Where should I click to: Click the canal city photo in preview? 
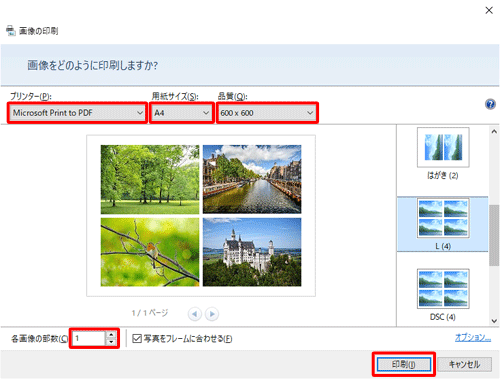252,179
